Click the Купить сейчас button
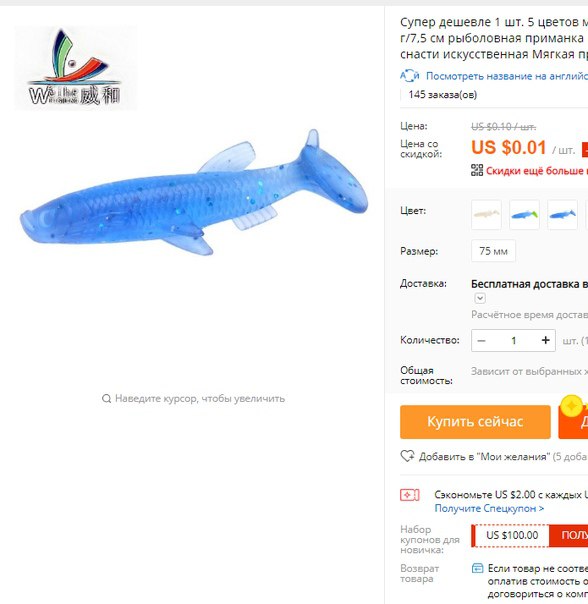This screenshot has width=588, height=604. click(x=475, y=422)
